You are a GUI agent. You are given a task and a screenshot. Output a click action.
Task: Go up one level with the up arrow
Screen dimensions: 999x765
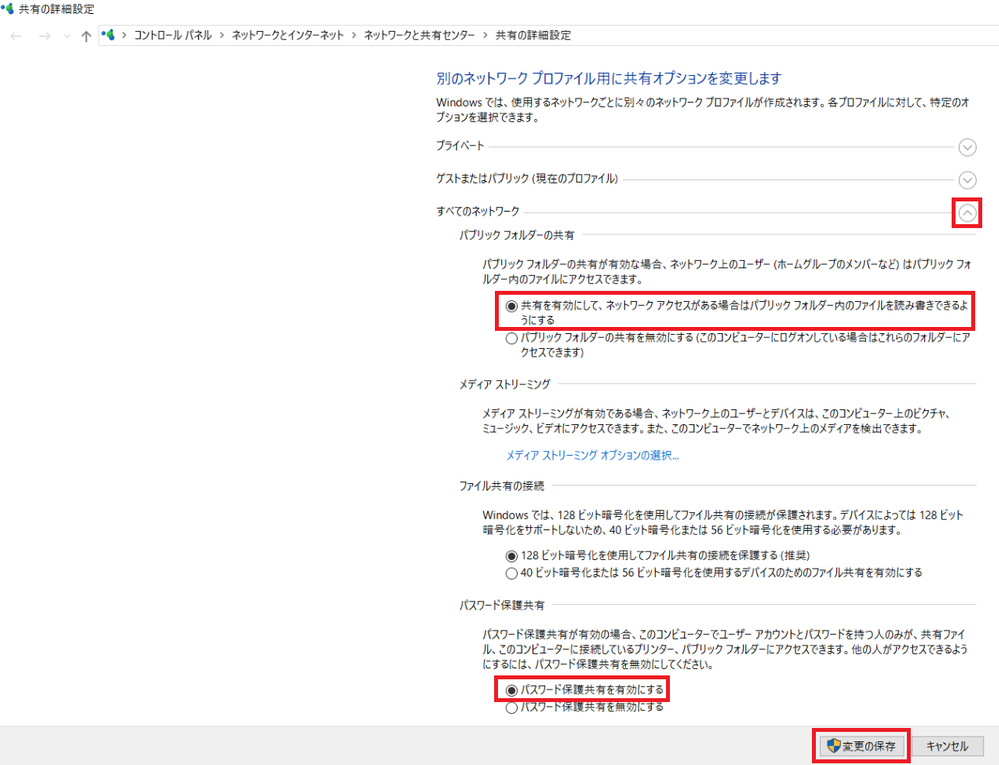coord(86,36)
